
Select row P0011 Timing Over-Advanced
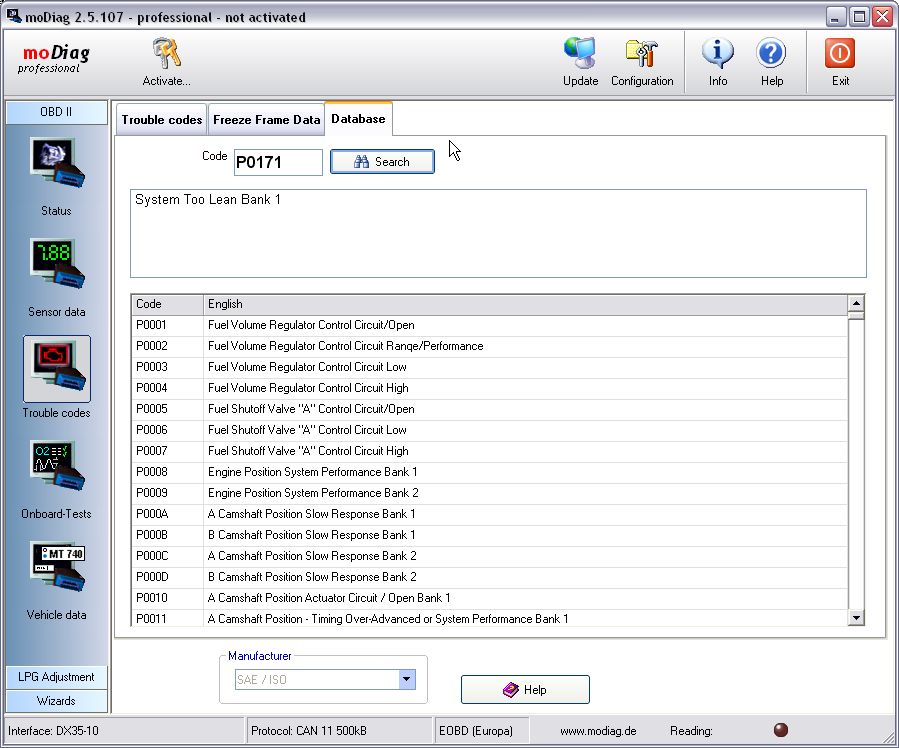pos(490,618)
